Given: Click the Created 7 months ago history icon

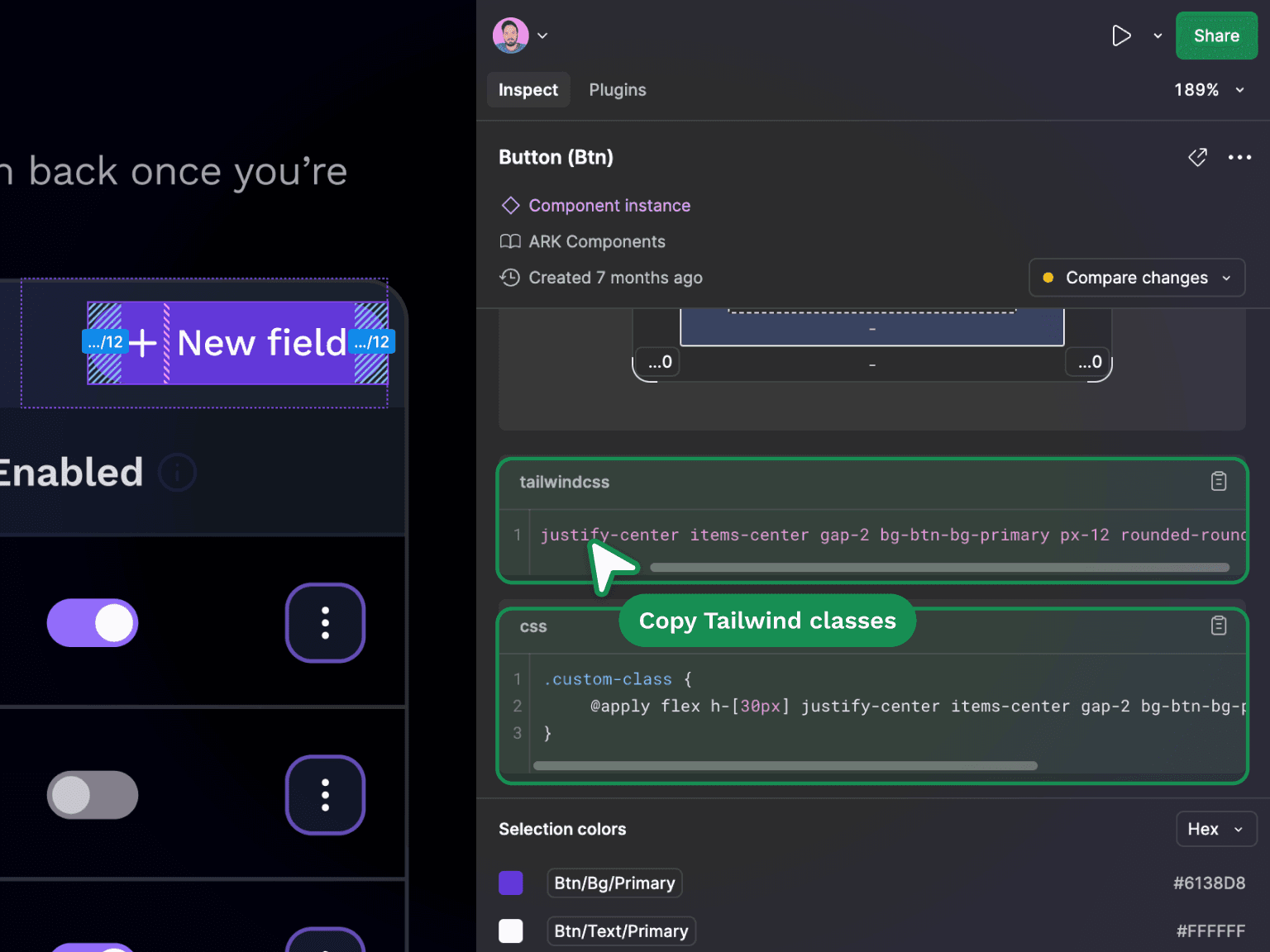Looking at the screenshot, I should point(510,278).
